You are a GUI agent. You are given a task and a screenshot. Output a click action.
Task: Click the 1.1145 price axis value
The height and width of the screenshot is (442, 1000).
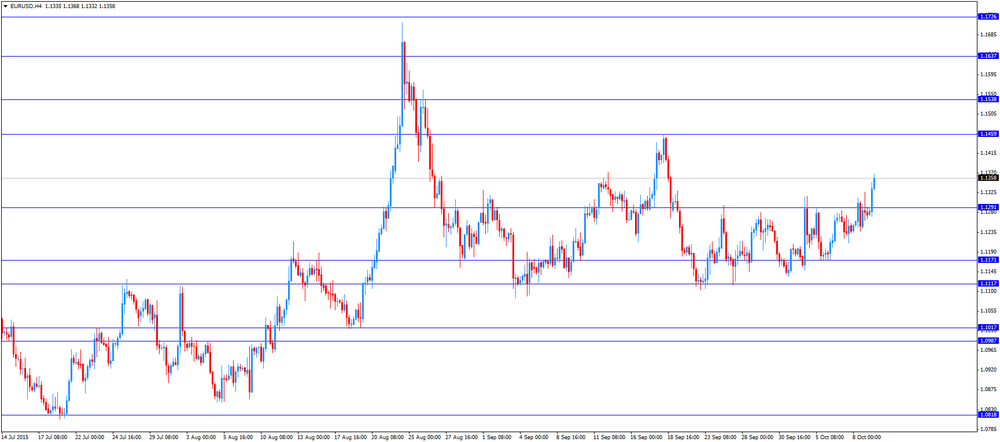pos(987,272)
